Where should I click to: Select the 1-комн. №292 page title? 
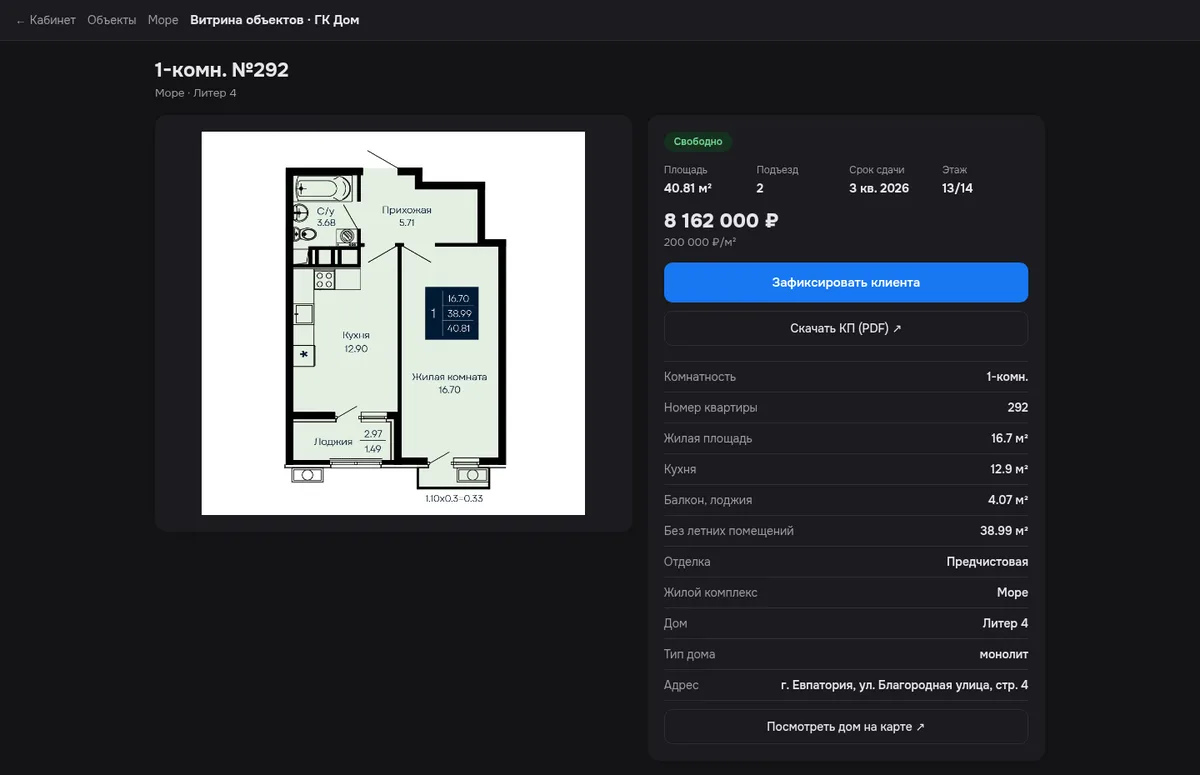pyautogui.click(x=221, y=70)
